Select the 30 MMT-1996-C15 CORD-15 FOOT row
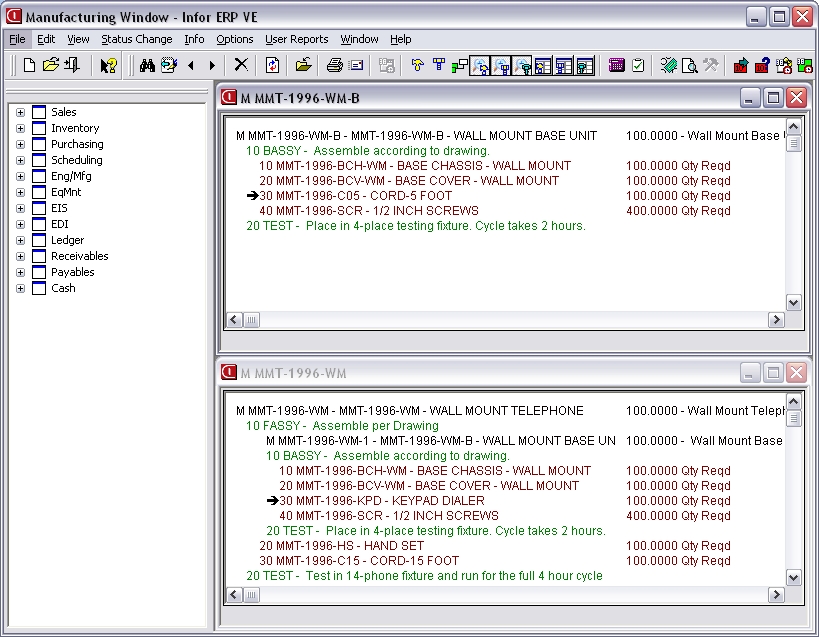819x637 pixels. tap(359, 561)
